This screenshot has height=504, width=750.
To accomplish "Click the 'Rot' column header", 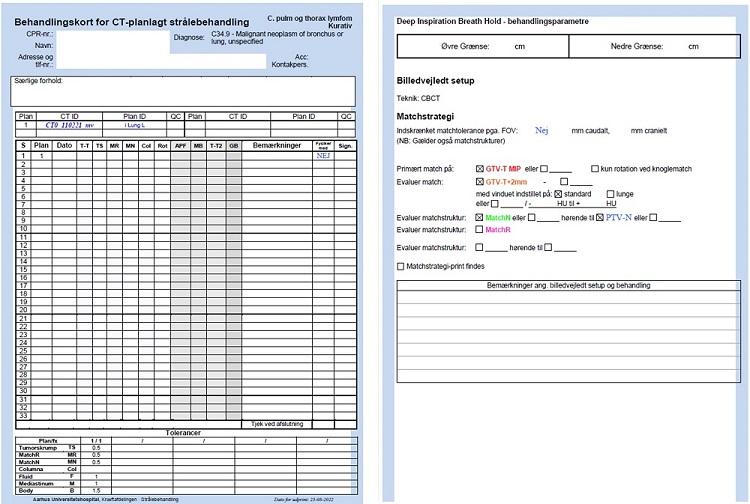I will pyautogui.click(x=163, y=145).
